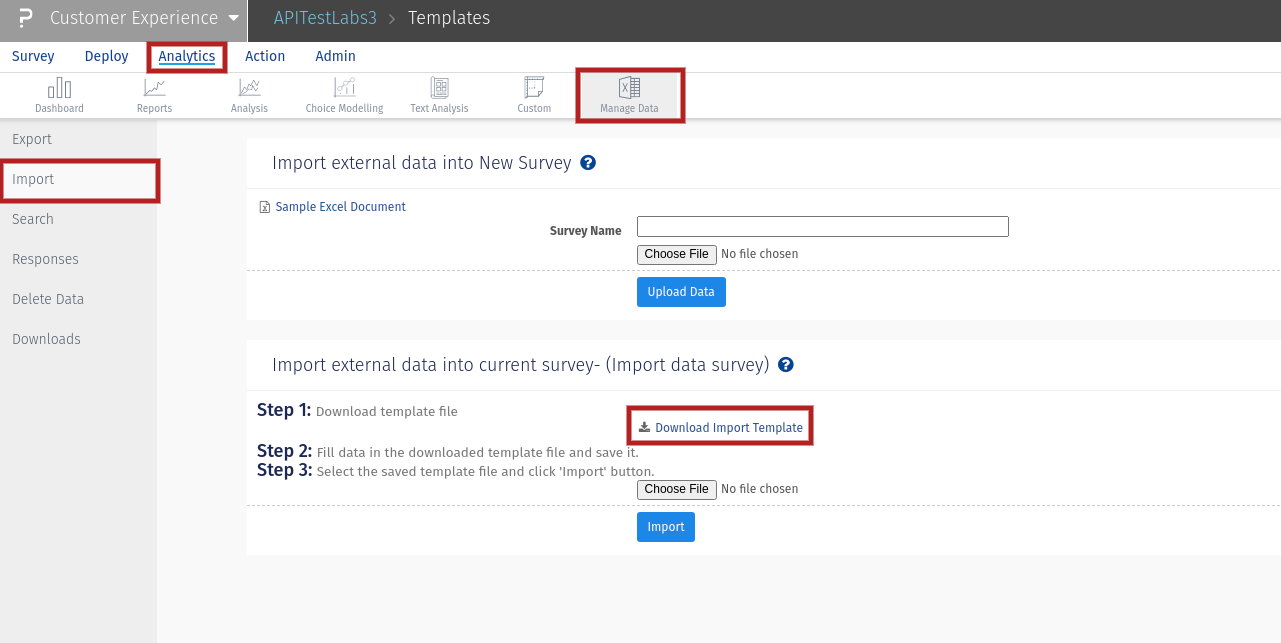Select Delete Data in the sidebar
This screenshot has width=1281, height=643.
[48, 299]
